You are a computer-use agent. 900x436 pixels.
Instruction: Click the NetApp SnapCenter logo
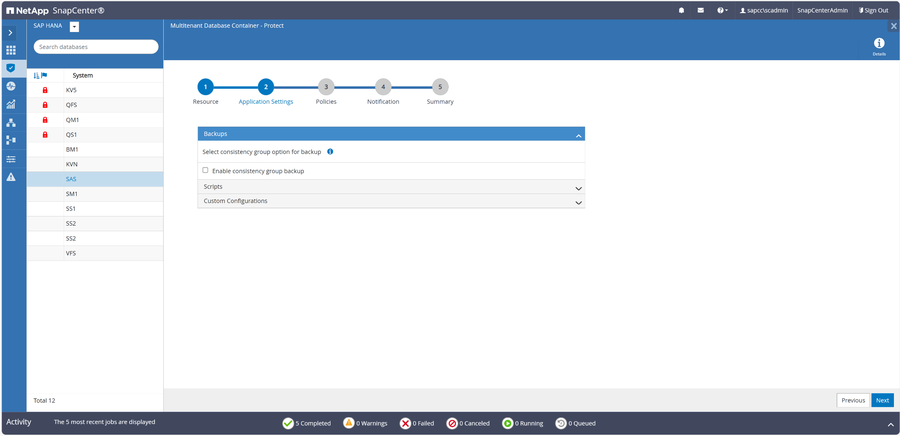(x=55, y=10)
